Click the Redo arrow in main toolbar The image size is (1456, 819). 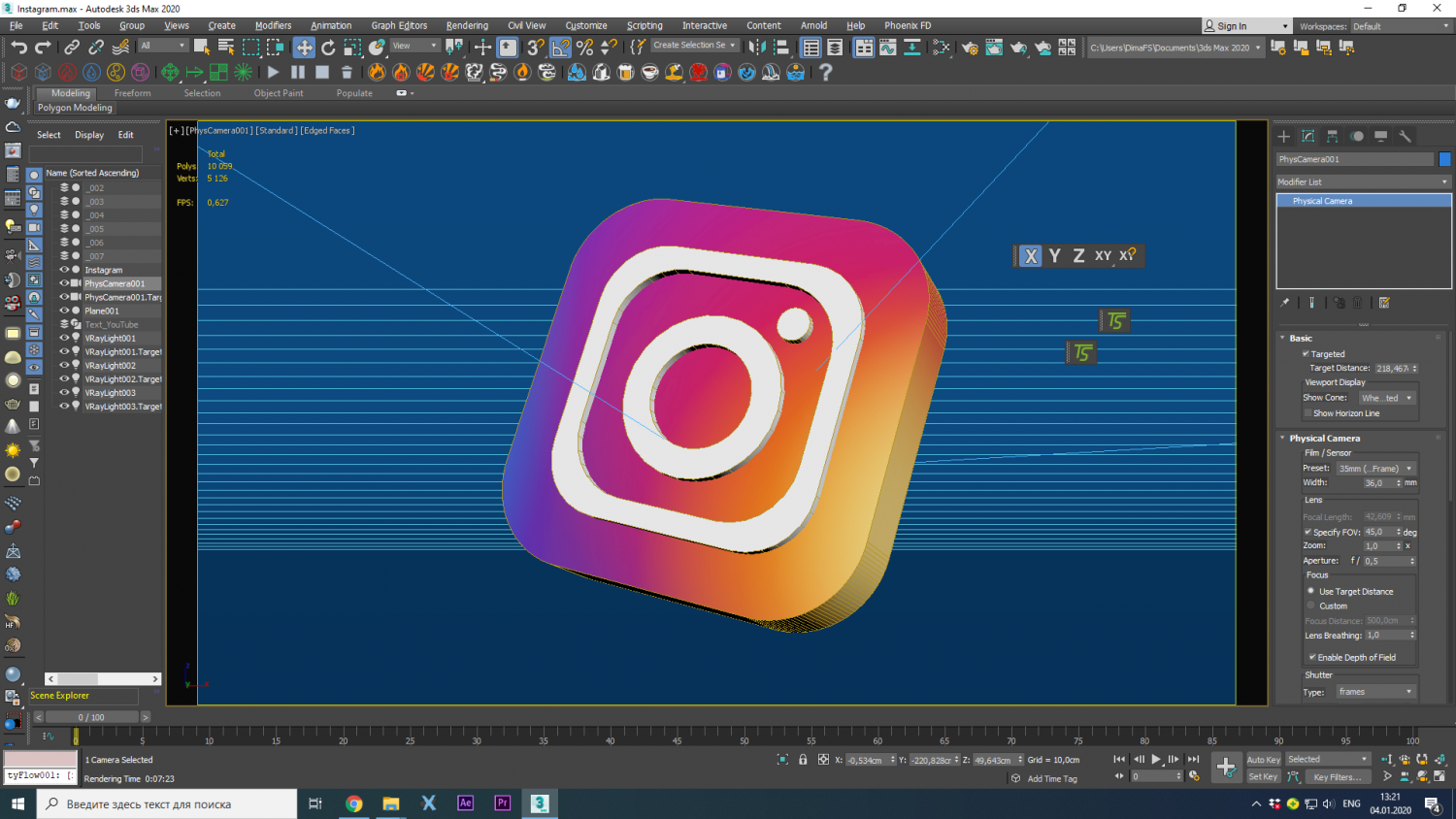pos(43,47)
